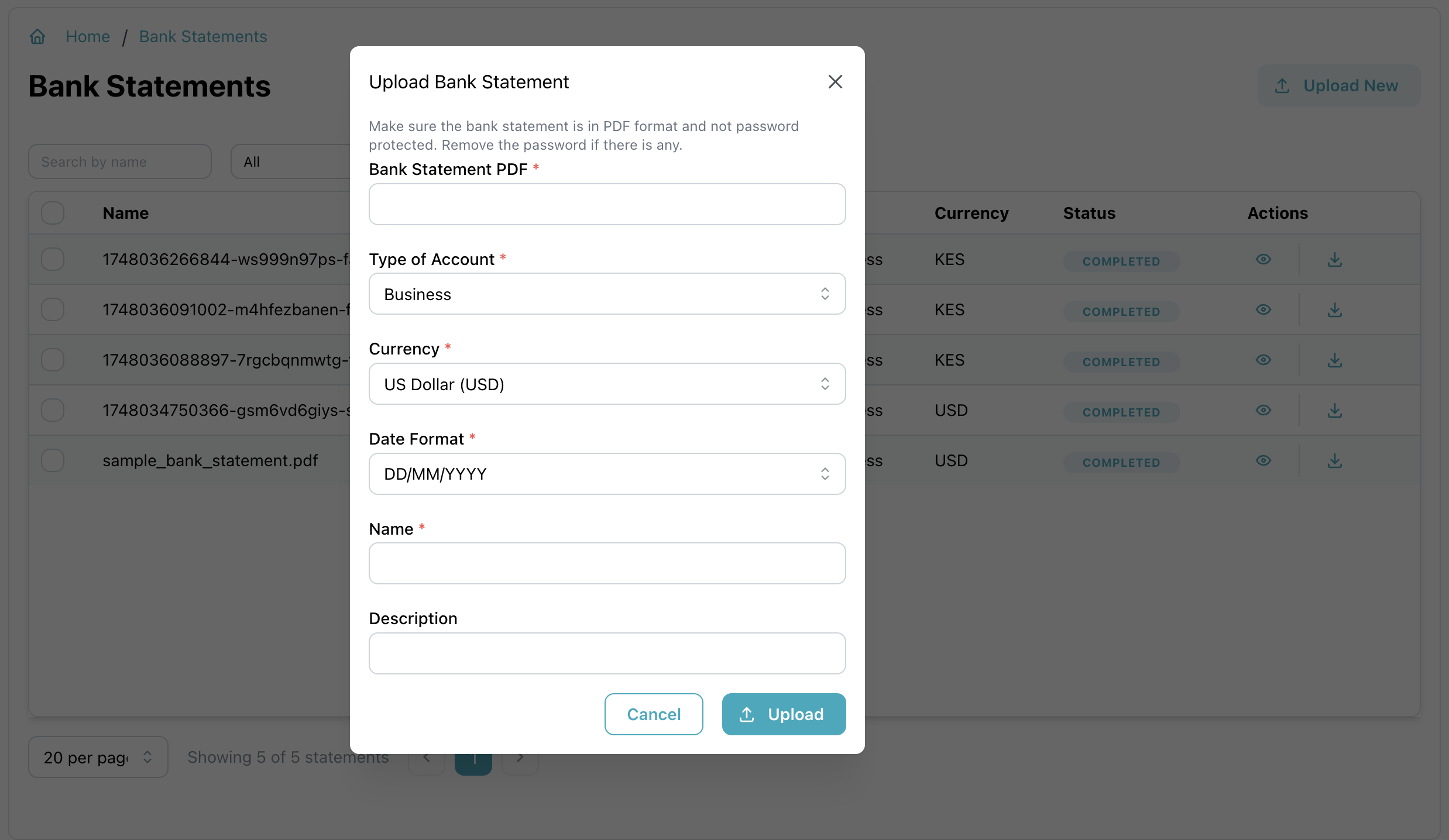Open the eye preview for 1748034750366-gsm6vd6giys
Image resolution: width=1449 pixels, height=840 pixels.
point(1263,410)
